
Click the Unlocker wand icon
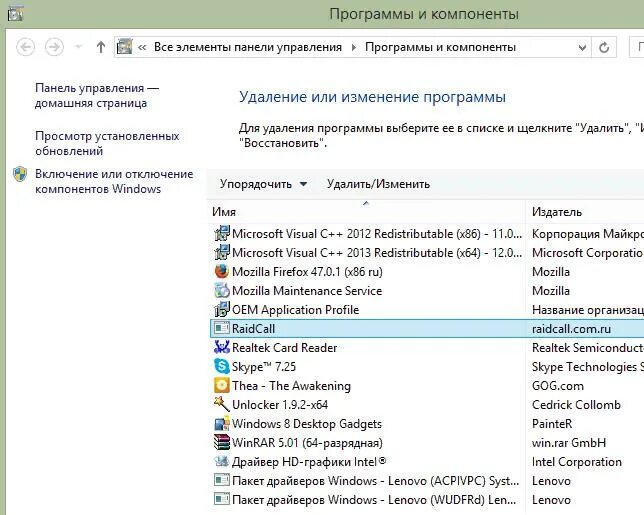click(x=222, y=404)
